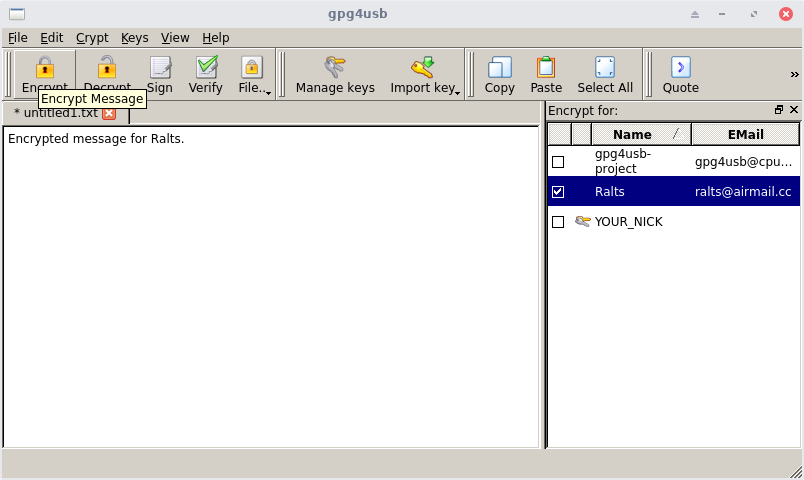
Task: Click the YOUR_NICK key name
Action: tap(629, 222)
